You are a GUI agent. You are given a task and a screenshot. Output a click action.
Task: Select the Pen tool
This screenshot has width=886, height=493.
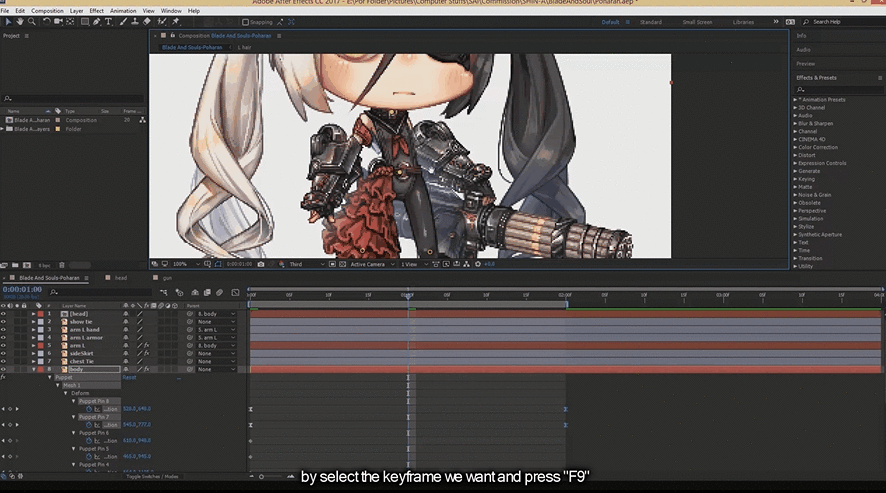[97, 21]
